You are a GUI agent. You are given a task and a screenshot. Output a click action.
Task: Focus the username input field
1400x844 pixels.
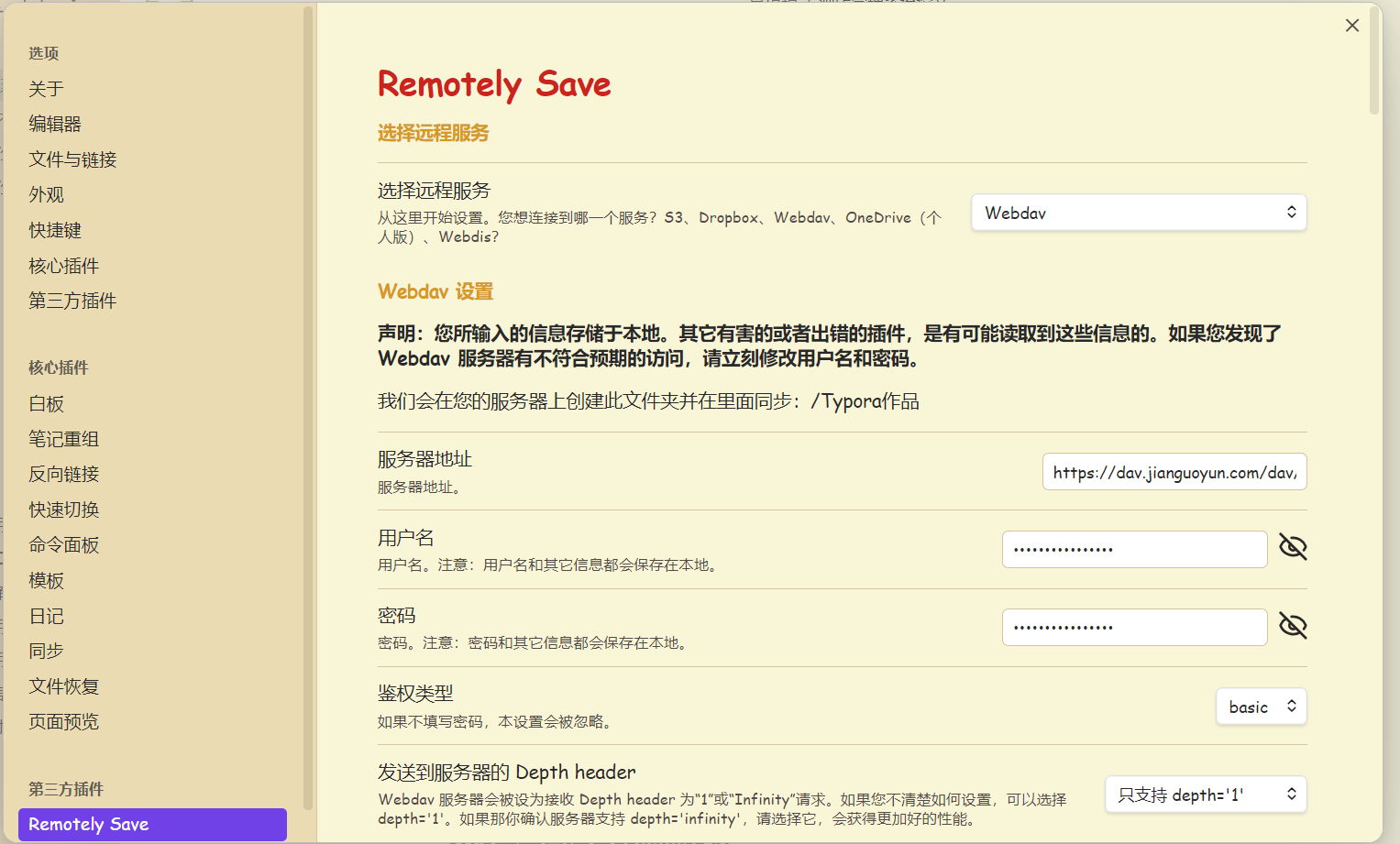1134,549
